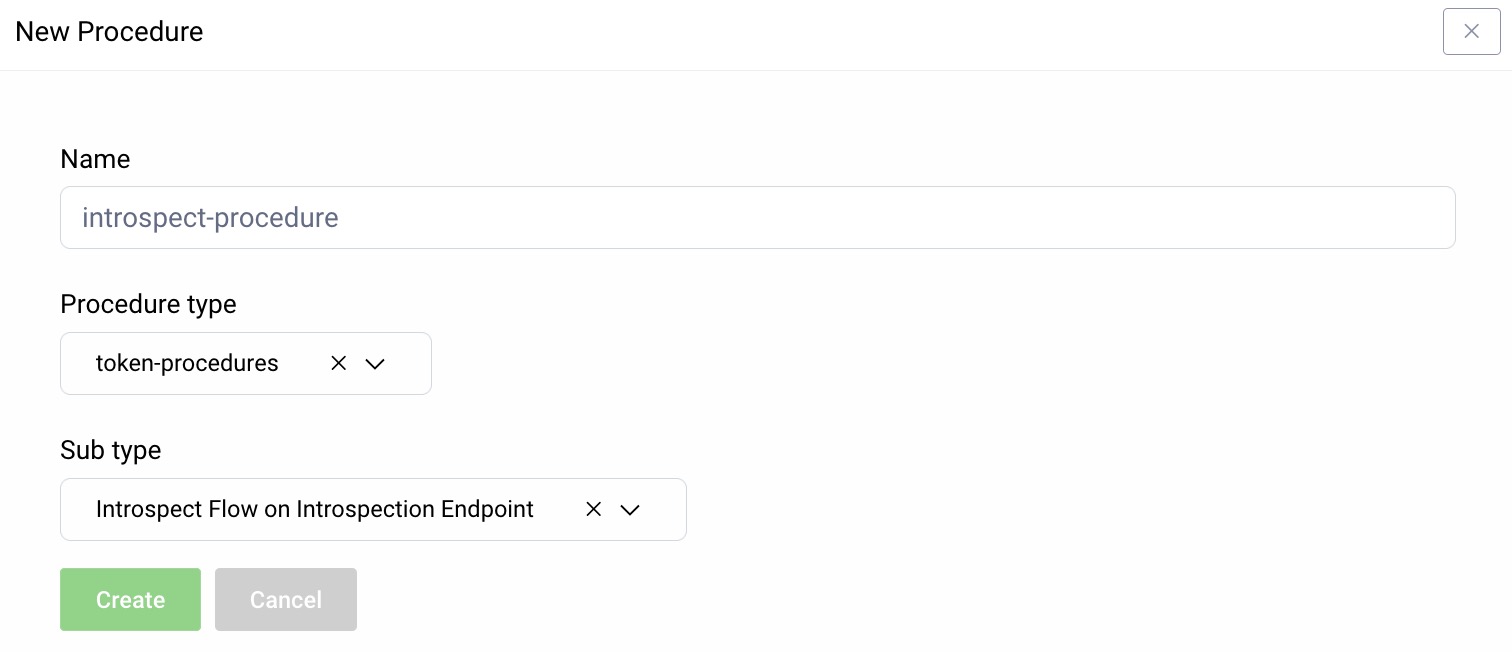This screenshot has height=652, width=1512.
Task: Close the New Procedure dialog
Action: click(1471, 31)
